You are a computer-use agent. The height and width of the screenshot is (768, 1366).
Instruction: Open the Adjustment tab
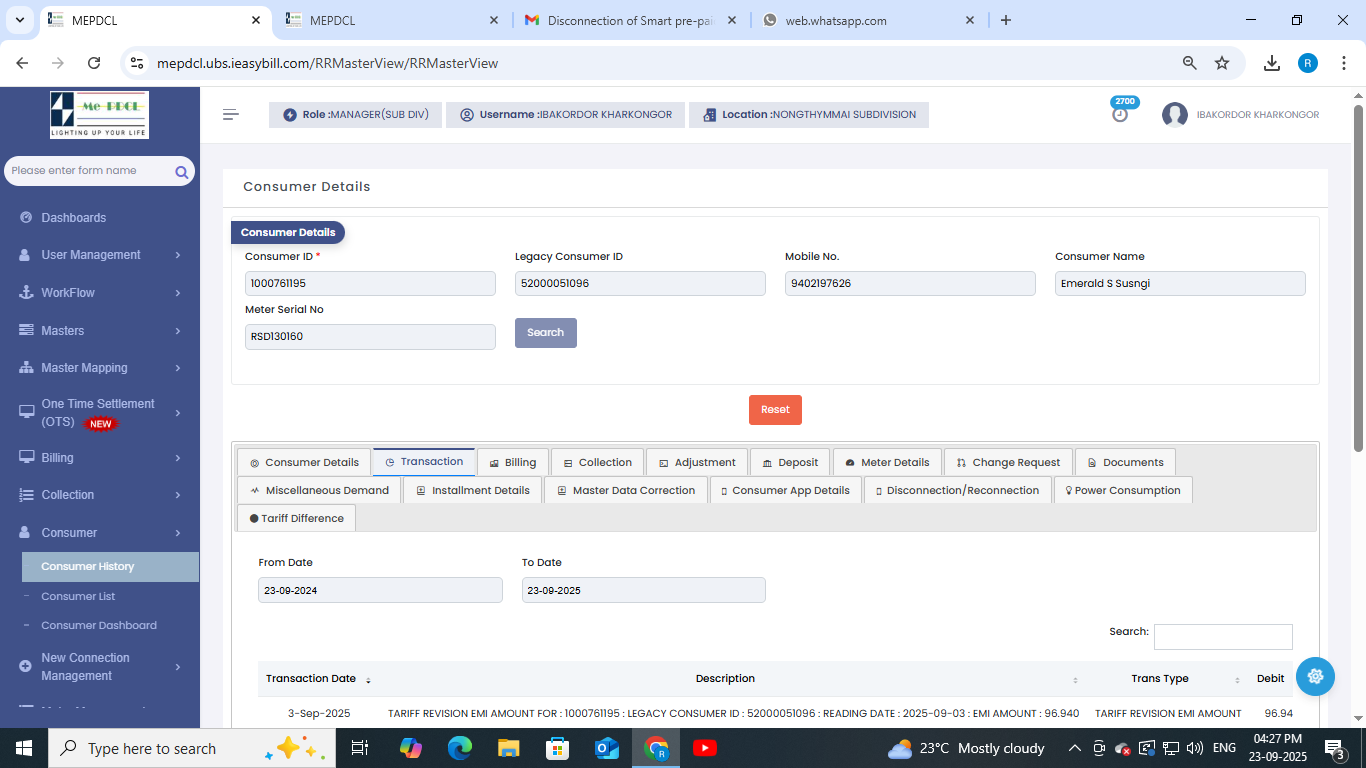[697, 462]
